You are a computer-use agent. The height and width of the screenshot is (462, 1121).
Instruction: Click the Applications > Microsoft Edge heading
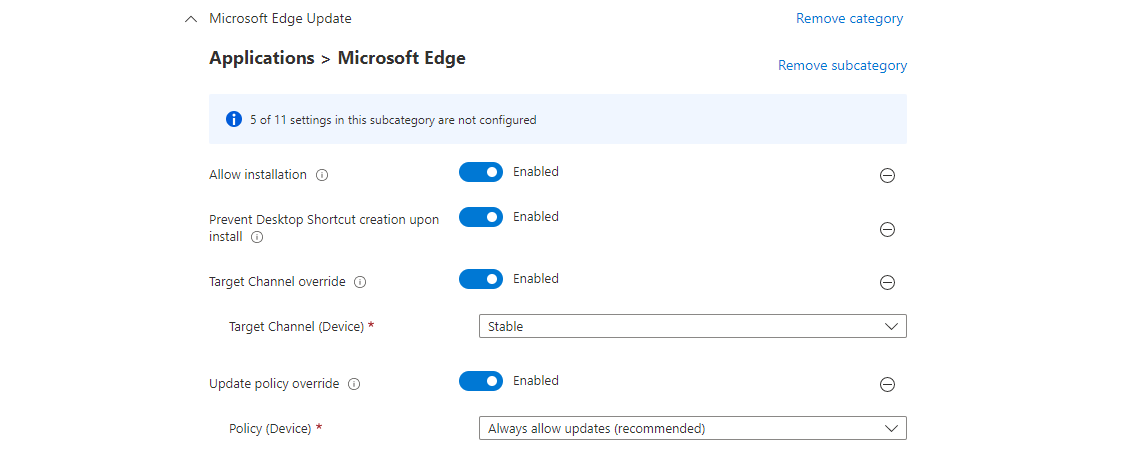click(337, 58)
